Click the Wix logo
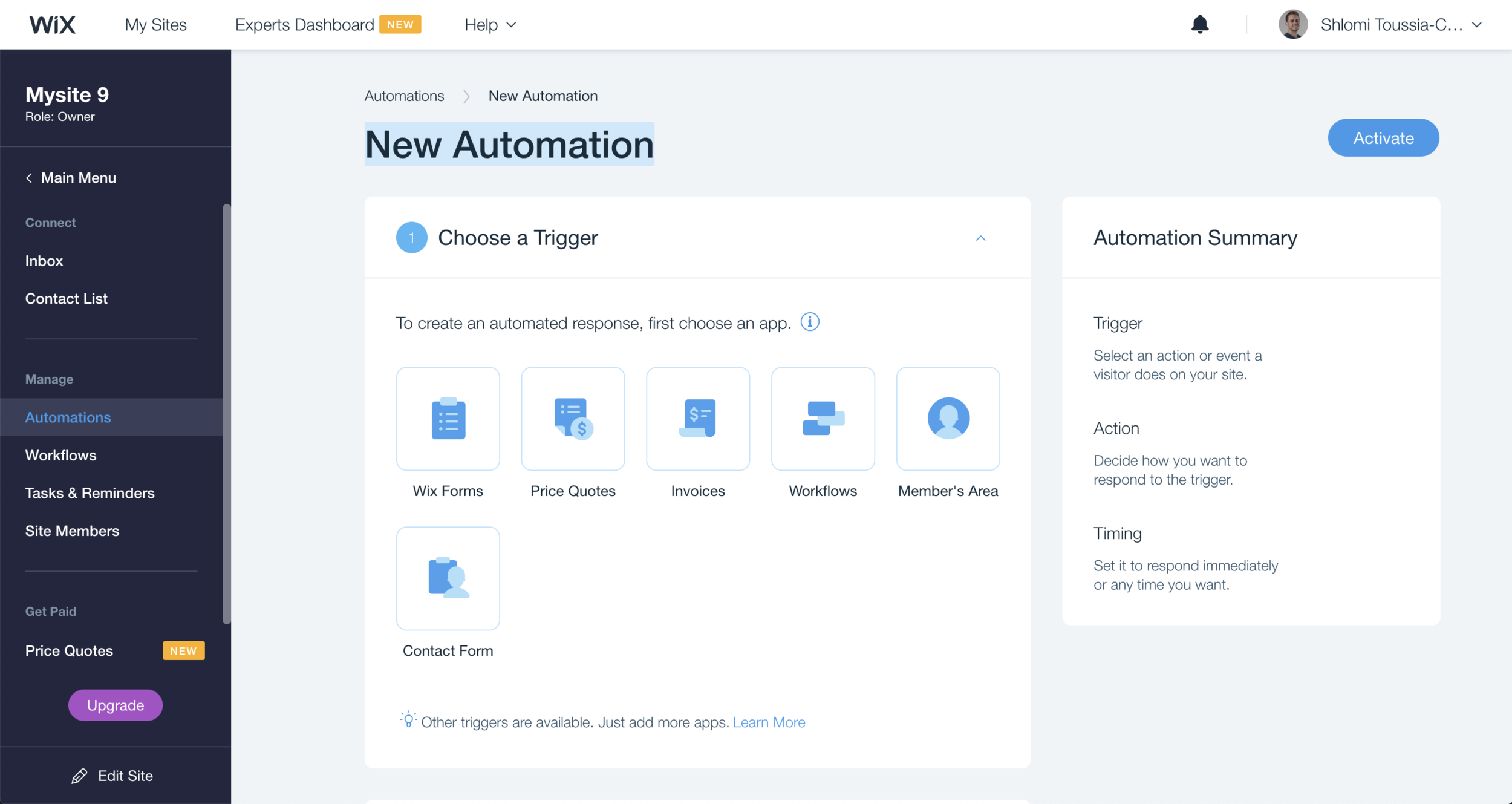 point(53,25)
